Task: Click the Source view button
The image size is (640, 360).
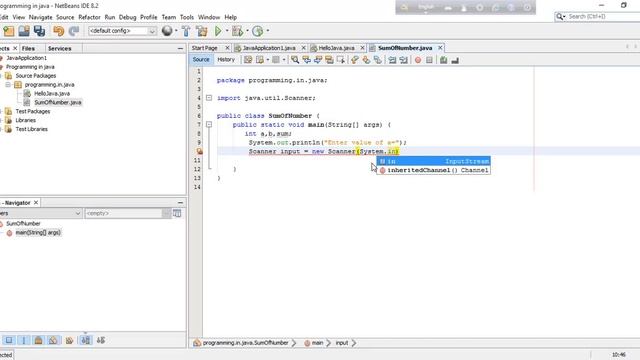Action: pyautogui.click(x=201, y=60)
